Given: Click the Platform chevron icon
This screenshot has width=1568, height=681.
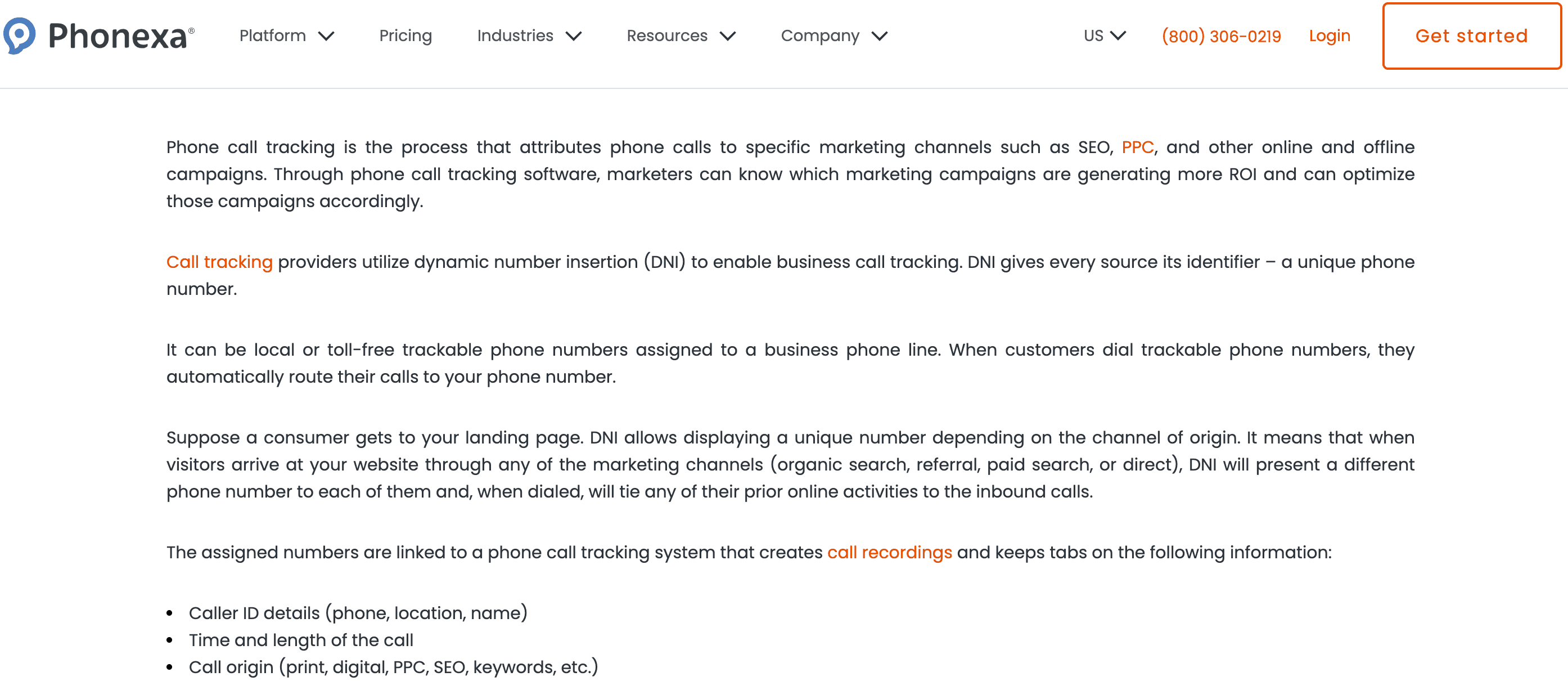Looking at the screenshot, I should coord(327,37).
